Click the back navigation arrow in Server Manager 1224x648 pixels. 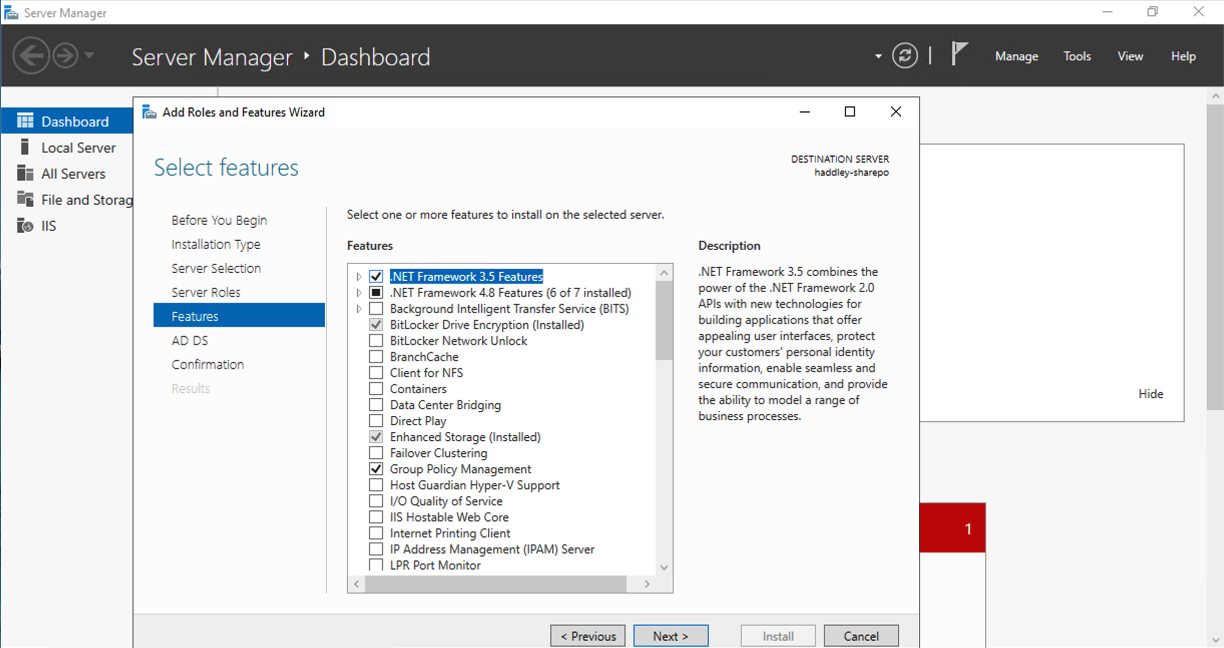(x=32, y=55)
